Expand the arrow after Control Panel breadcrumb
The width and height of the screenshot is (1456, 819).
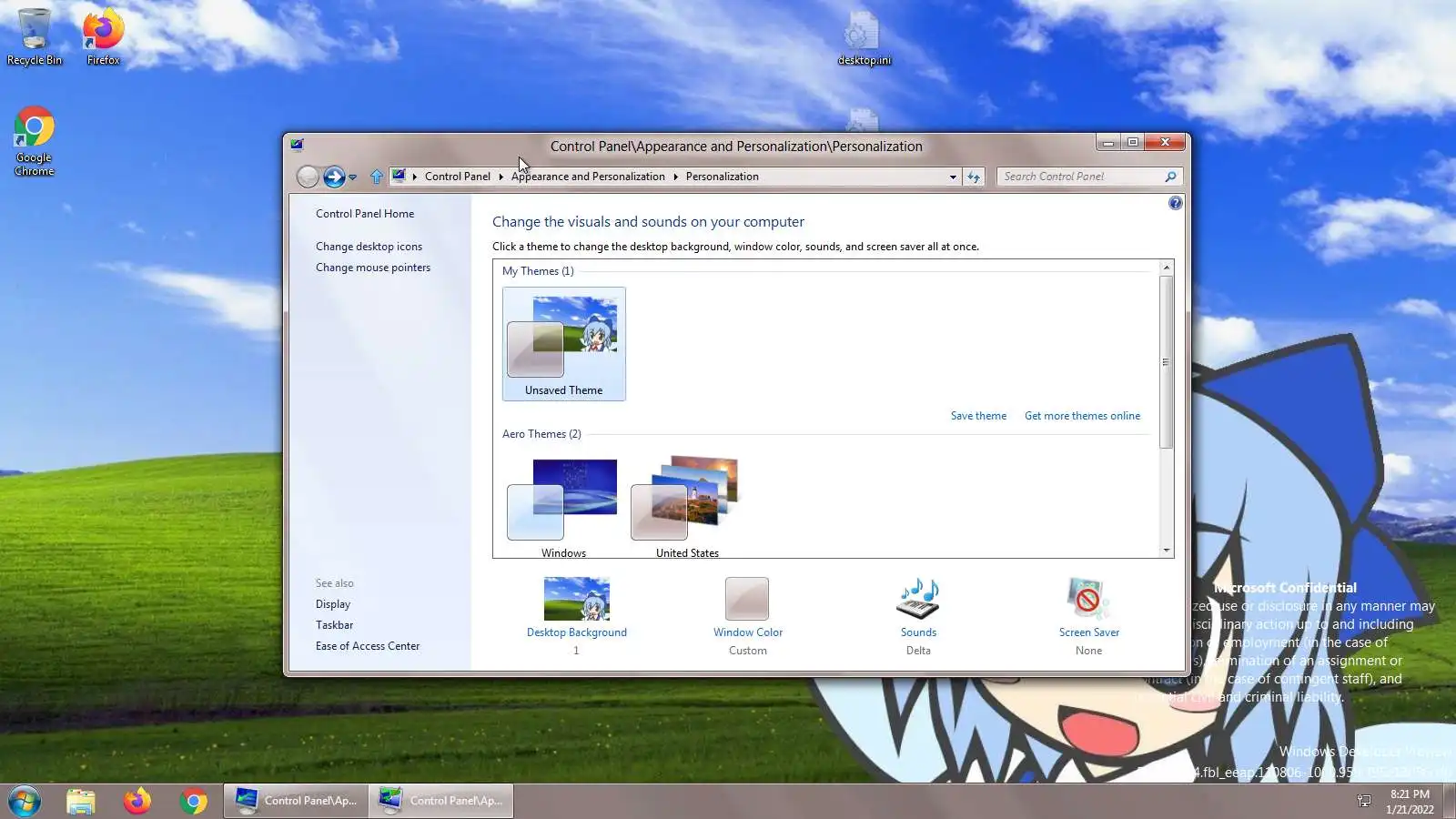pyautogui.click(x=500, y=177)
